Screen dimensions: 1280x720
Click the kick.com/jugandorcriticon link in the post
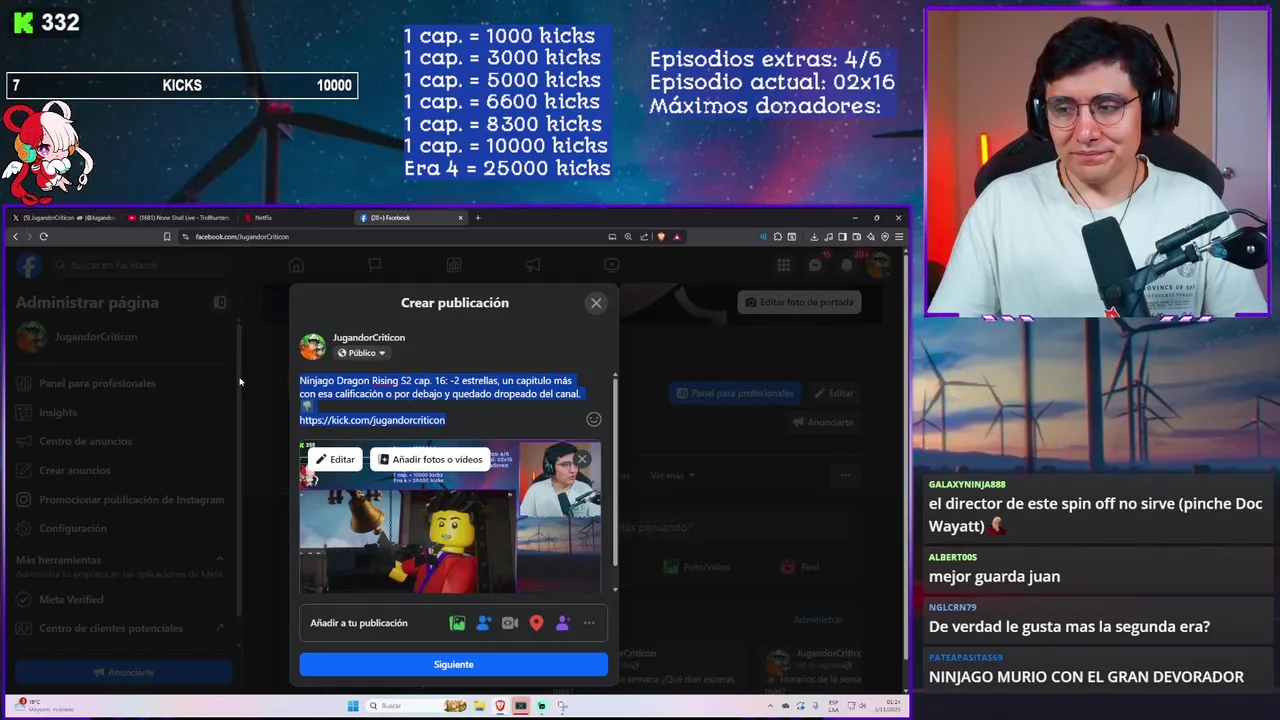(x=372, y=420)
